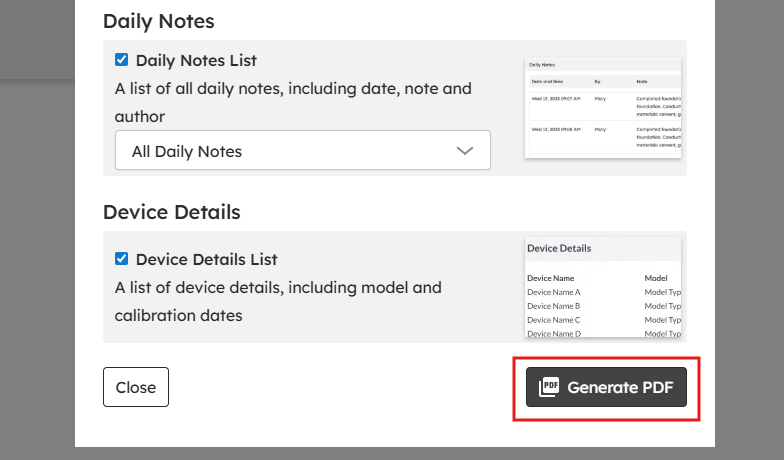784x460 pixels.
Task: Click the chevron arrow in notes dropdown
Action: [465, 151]
